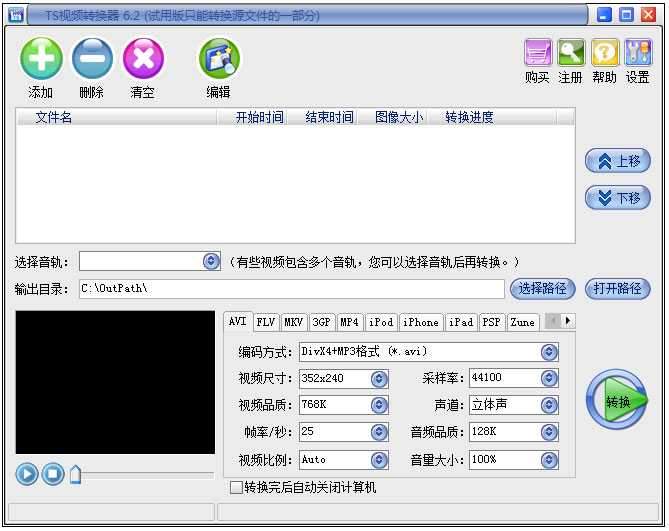Enable auto shutdown after conversion checkbox
The width and height of the screenshot is (669, 531).
click(x=236, y=487)
